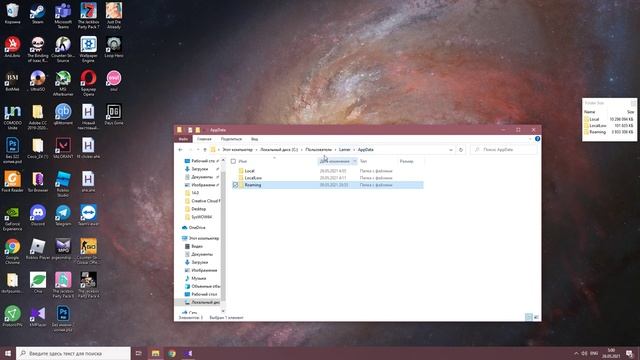Open GeForce Experience shortcut
This screenshot has height=360, width=640.
[13, 218]
